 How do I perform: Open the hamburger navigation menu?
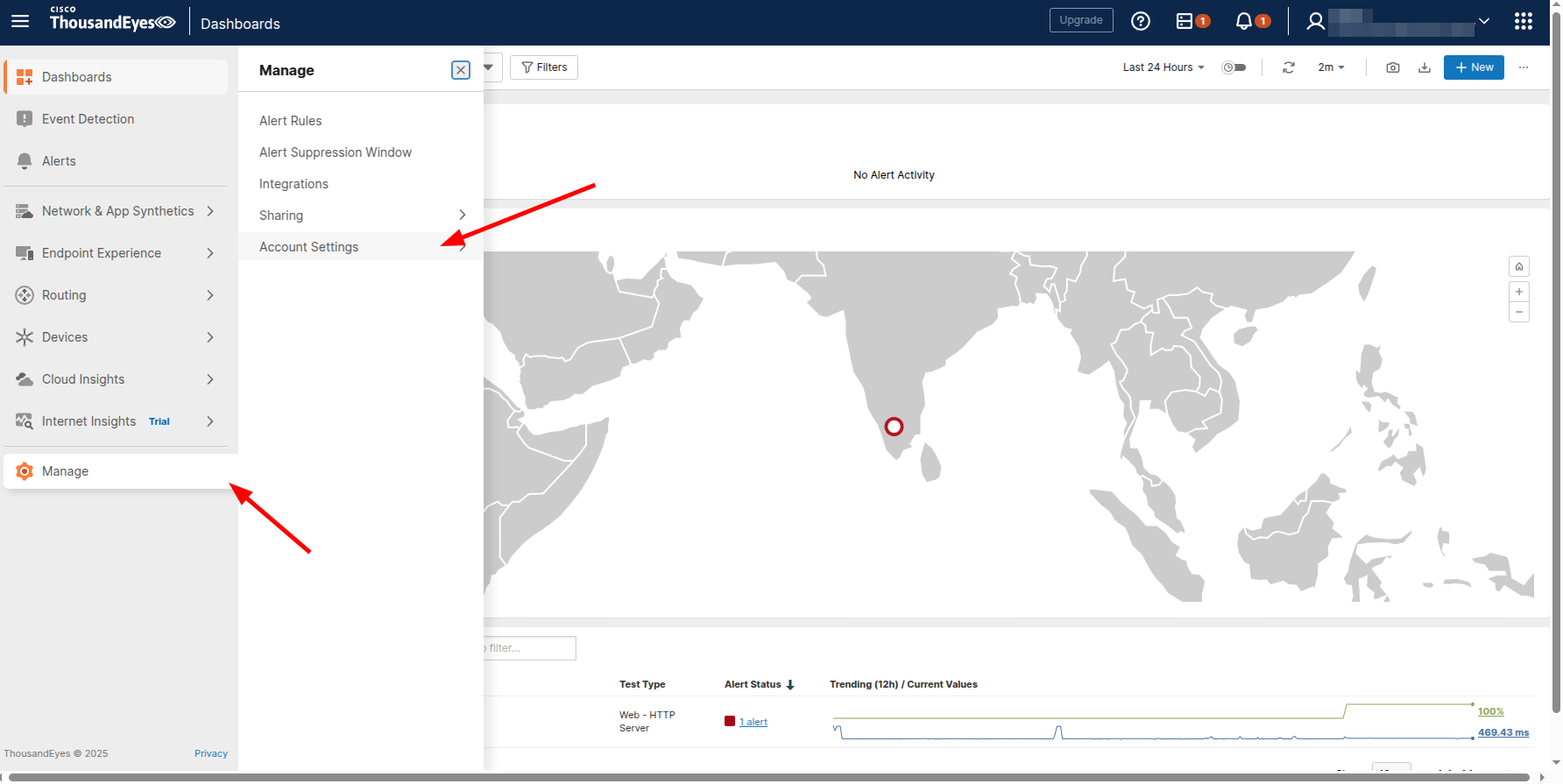[x=20, y=21]
